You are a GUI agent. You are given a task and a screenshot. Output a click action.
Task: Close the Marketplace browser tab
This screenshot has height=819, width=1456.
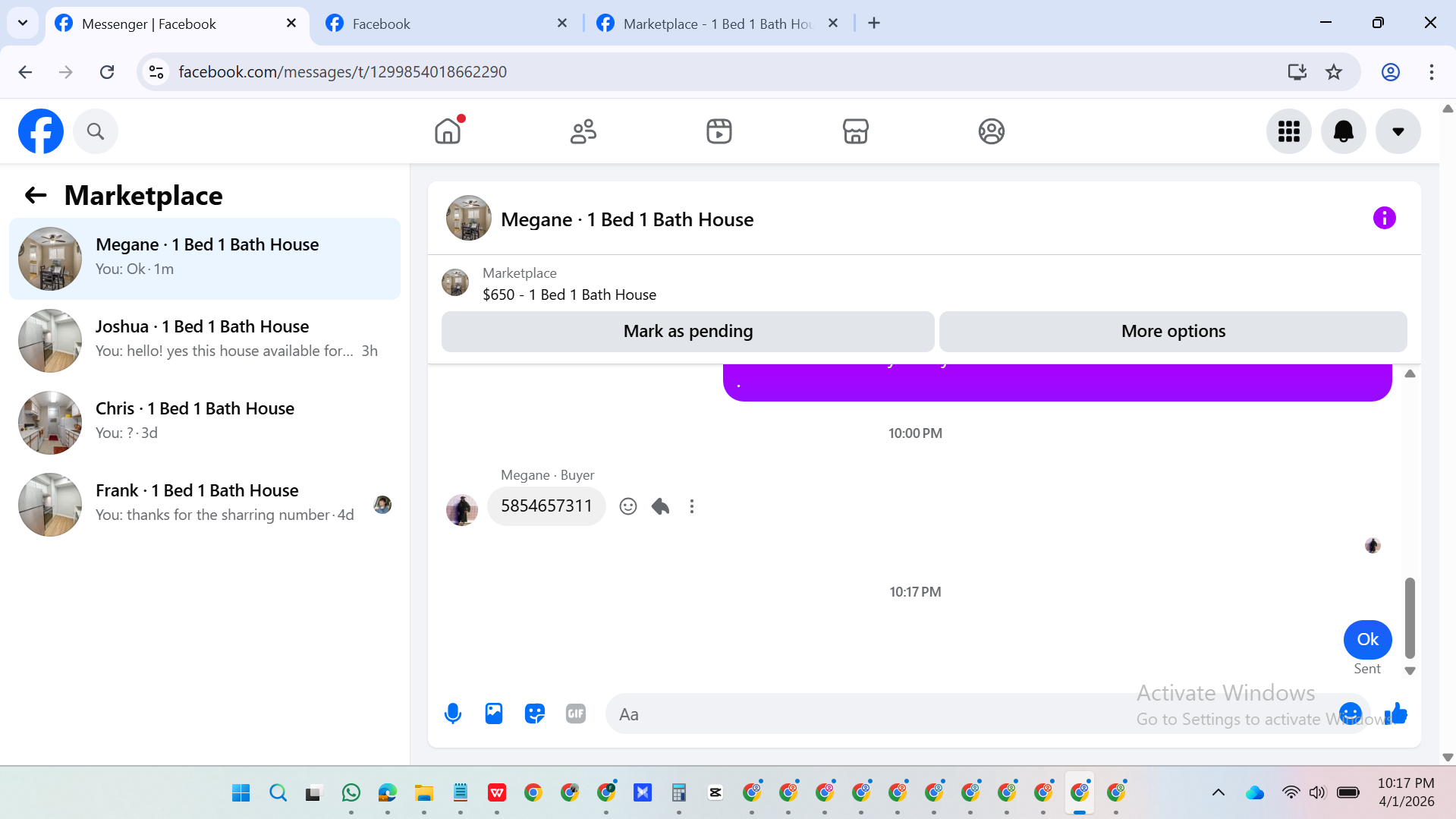[x=833, y=24]
